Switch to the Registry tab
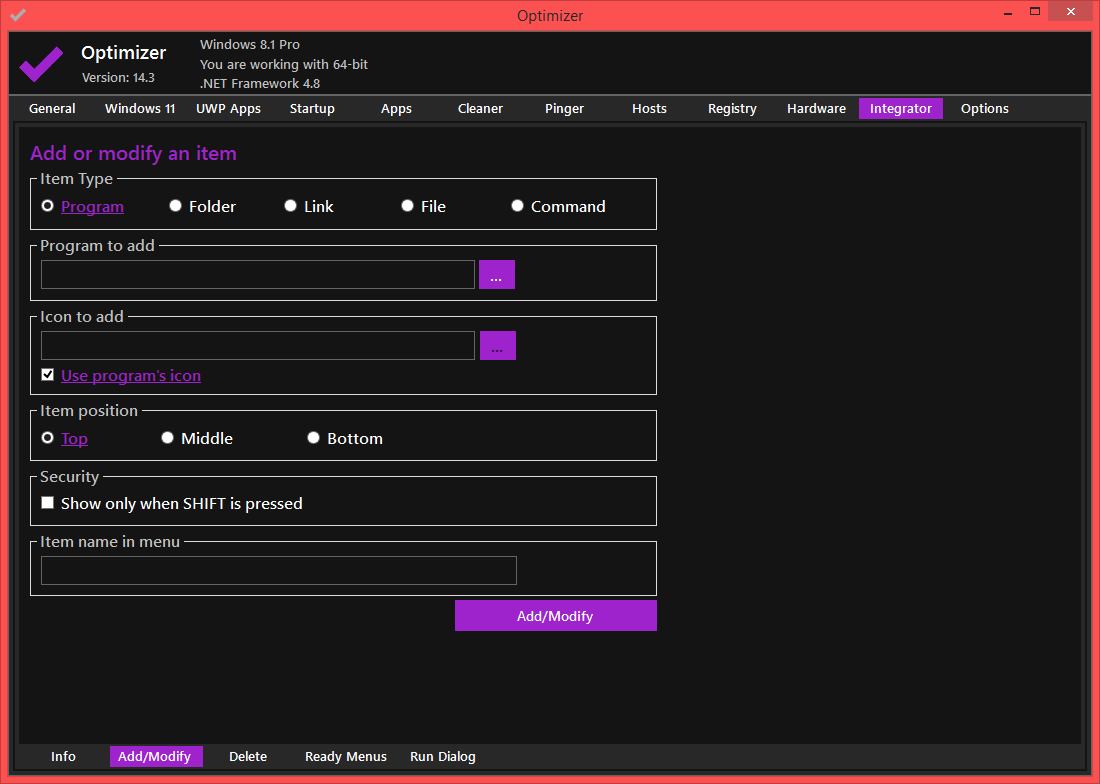Screen dimensions: 1100x784 coord(732,108)
